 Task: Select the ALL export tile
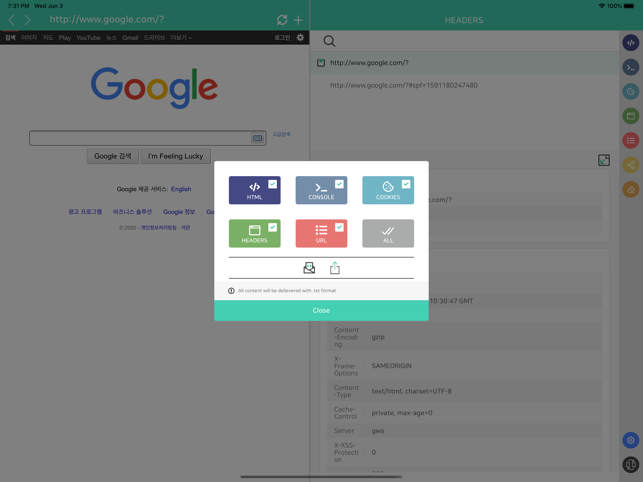tap(388, 233)
